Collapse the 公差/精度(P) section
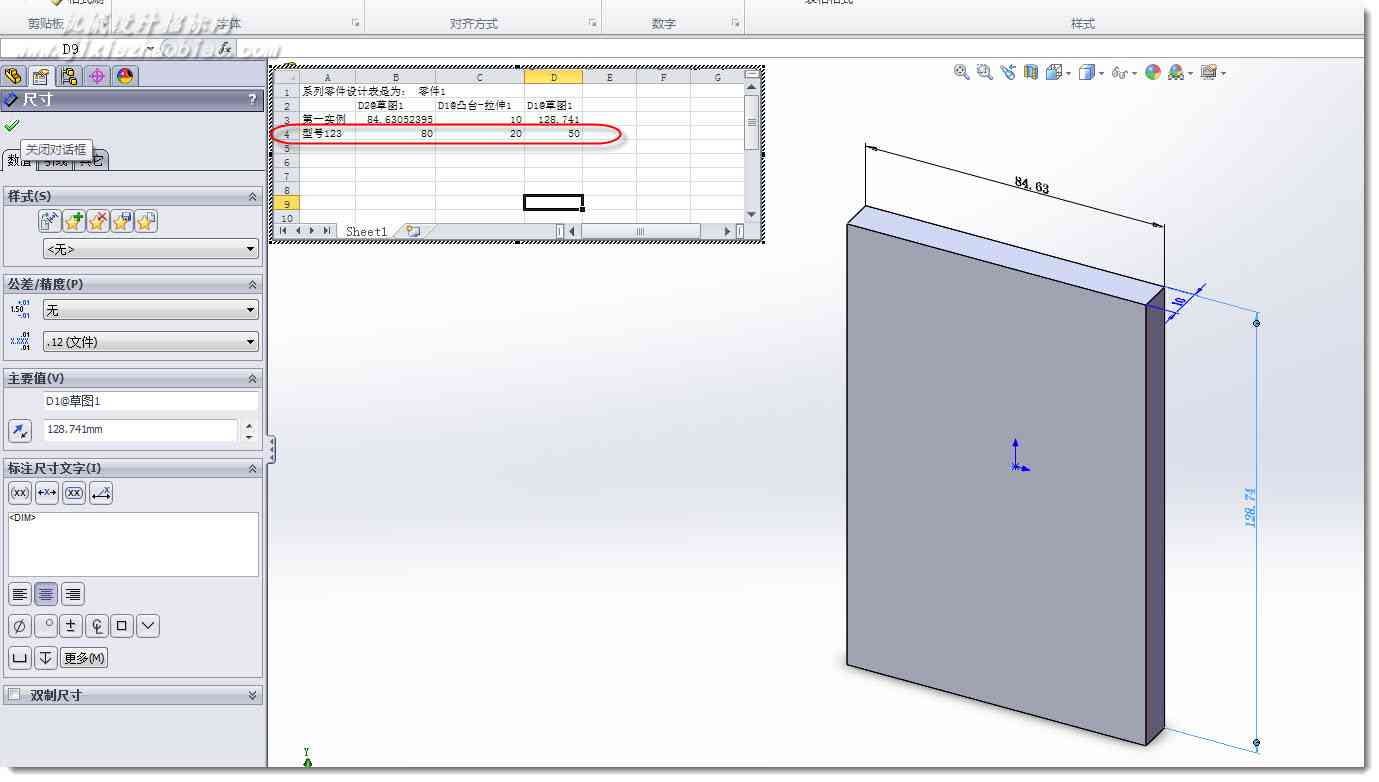 click(252, 285)
